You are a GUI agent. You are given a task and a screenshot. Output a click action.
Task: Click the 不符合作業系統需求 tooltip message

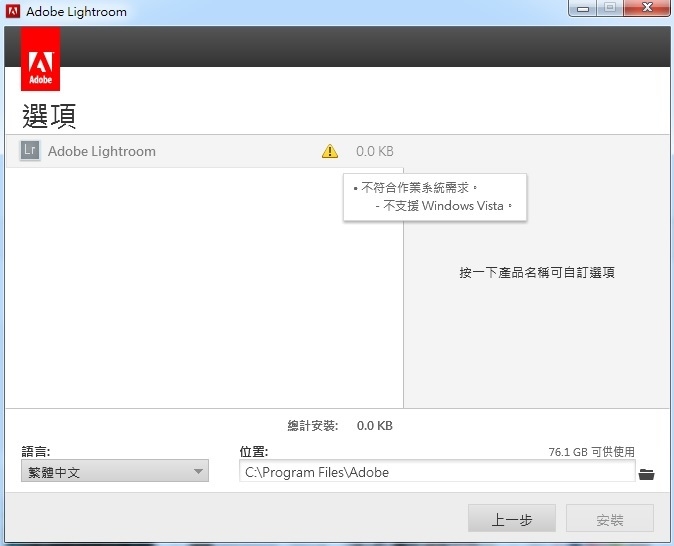pos(415,187)
